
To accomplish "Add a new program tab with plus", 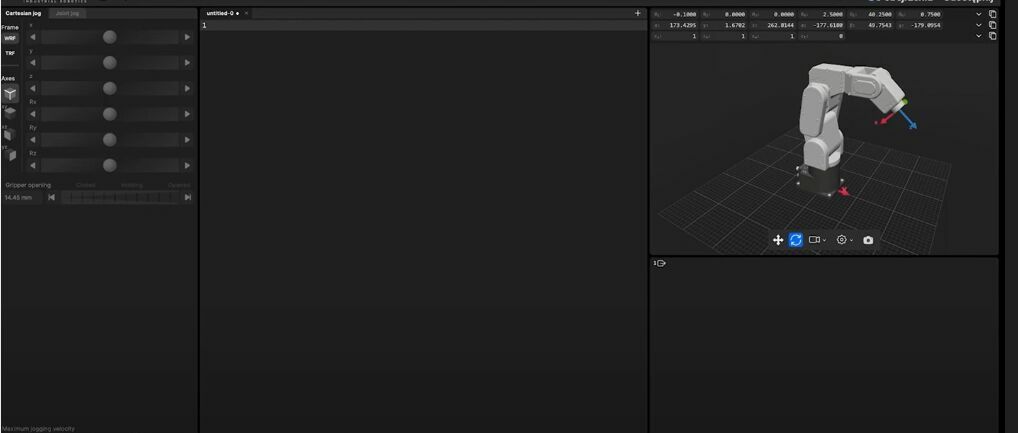I will coord(638,13).
